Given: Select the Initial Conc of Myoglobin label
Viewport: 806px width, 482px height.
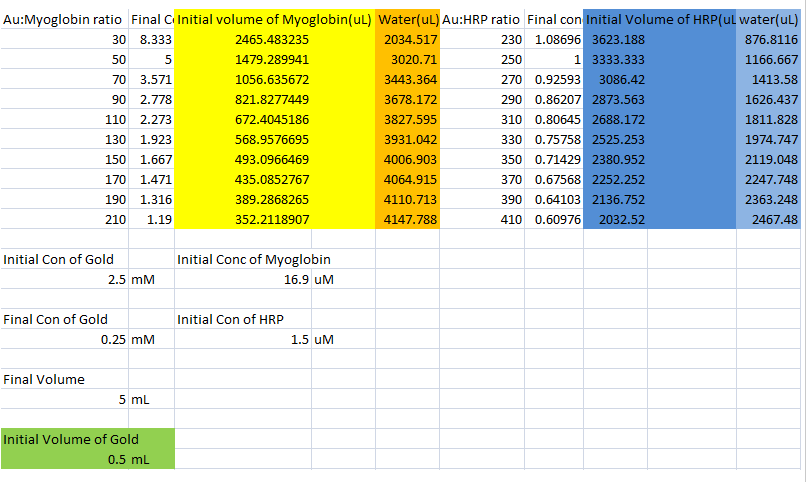Looking at the screenshot, I should pos(254,259).
